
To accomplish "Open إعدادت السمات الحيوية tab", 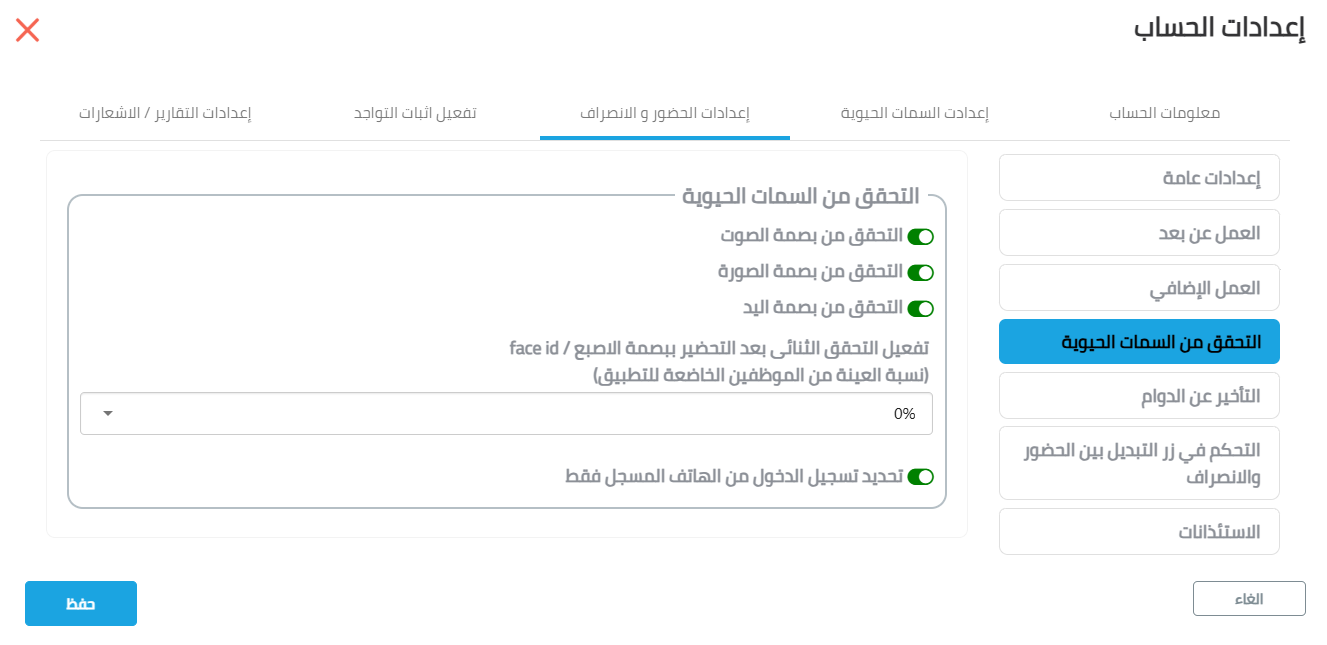I will pyautogui.click(x=915, y=113).
